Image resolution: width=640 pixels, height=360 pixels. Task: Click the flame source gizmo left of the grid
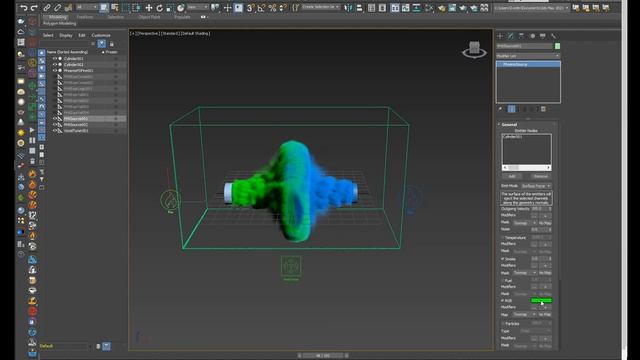coord(171,200)
